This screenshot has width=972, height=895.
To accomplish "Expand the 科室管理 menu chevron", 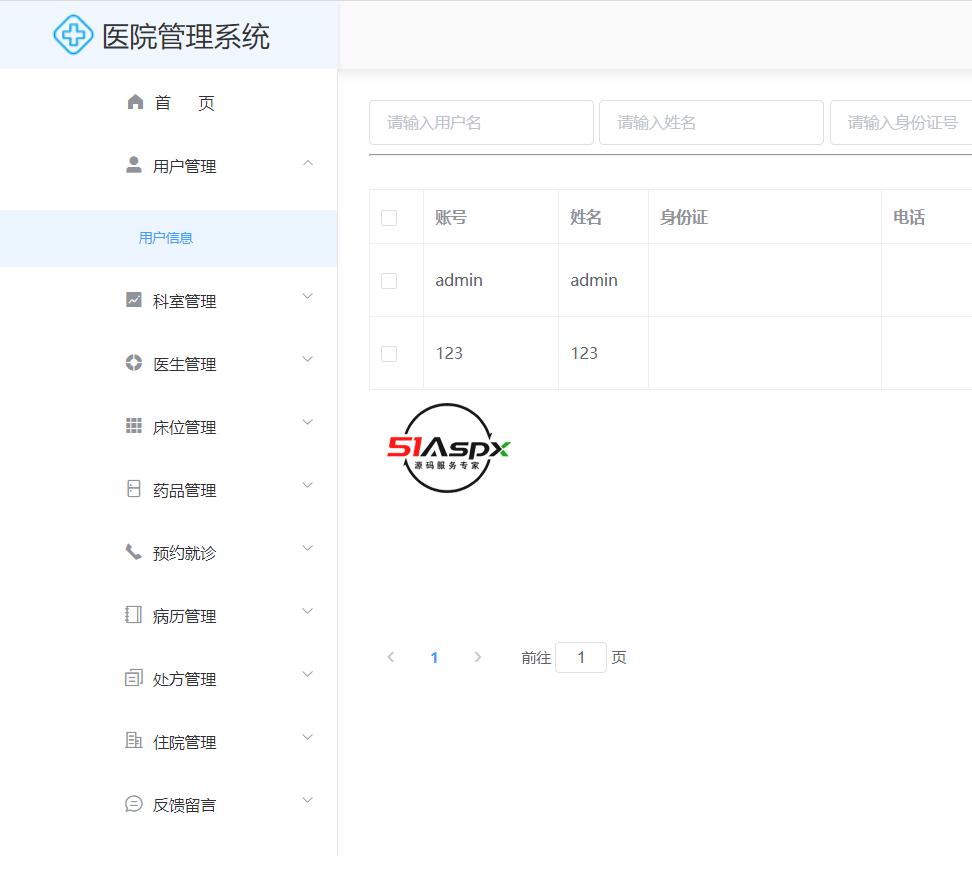I will (307, 296).
